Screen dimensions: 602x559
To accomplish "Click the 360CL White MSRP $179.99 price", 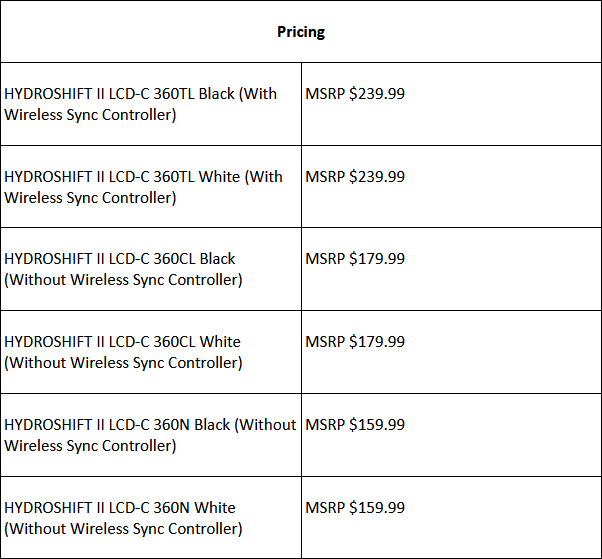I will point(355,342).
